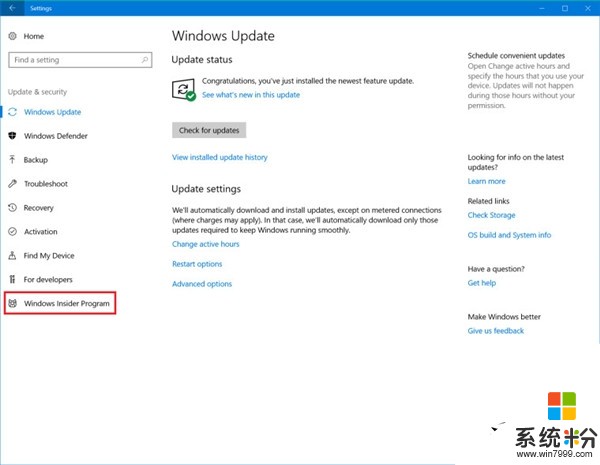Click the For developers tools icon

click(12, 279)
